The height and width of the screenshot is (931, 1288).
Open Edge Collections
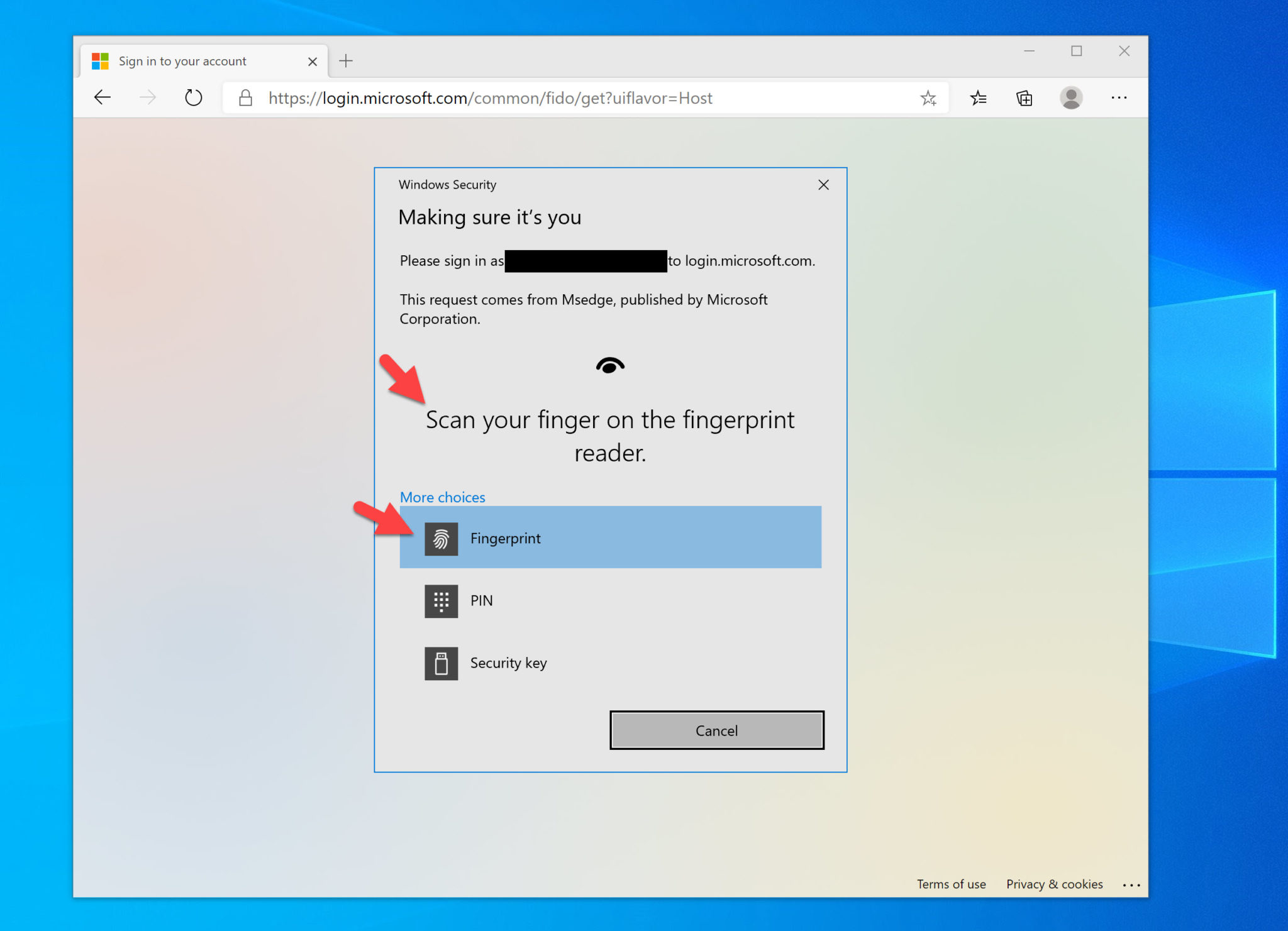click(1023, 97)
